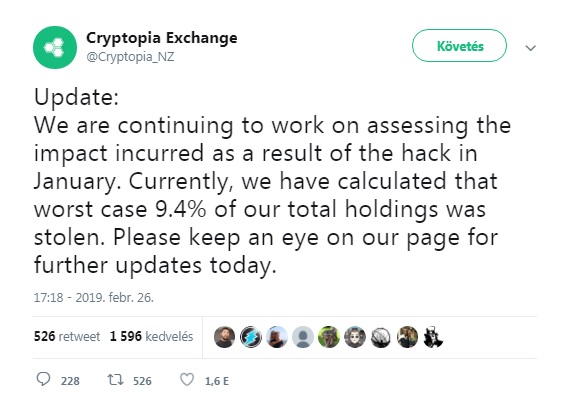Viewport: 570px width, 402px height.
Task: Open the grey sketch ball avatar
Action: [x=381, y=337]
